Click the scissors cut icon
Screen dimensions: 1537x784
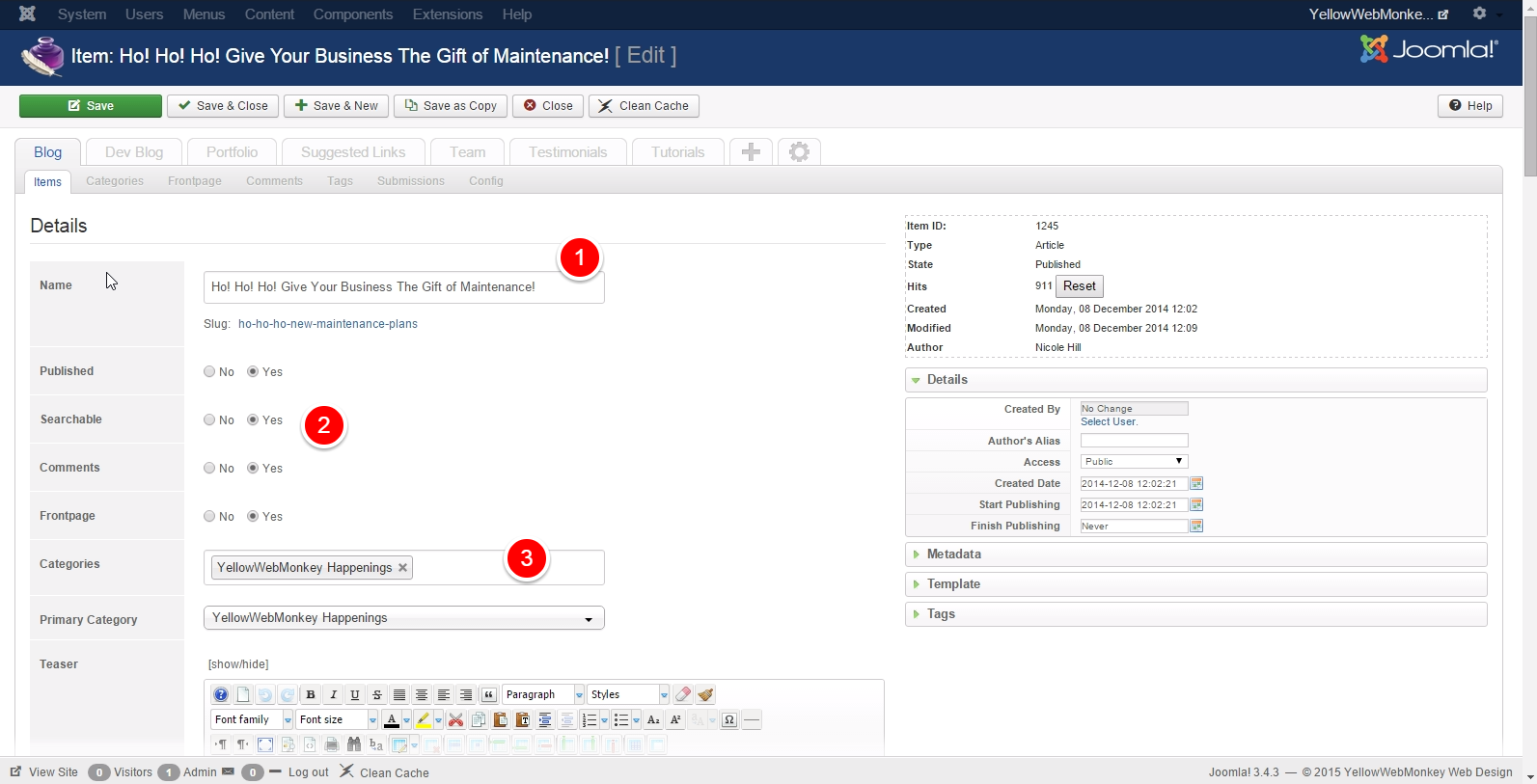pos(456,719)
